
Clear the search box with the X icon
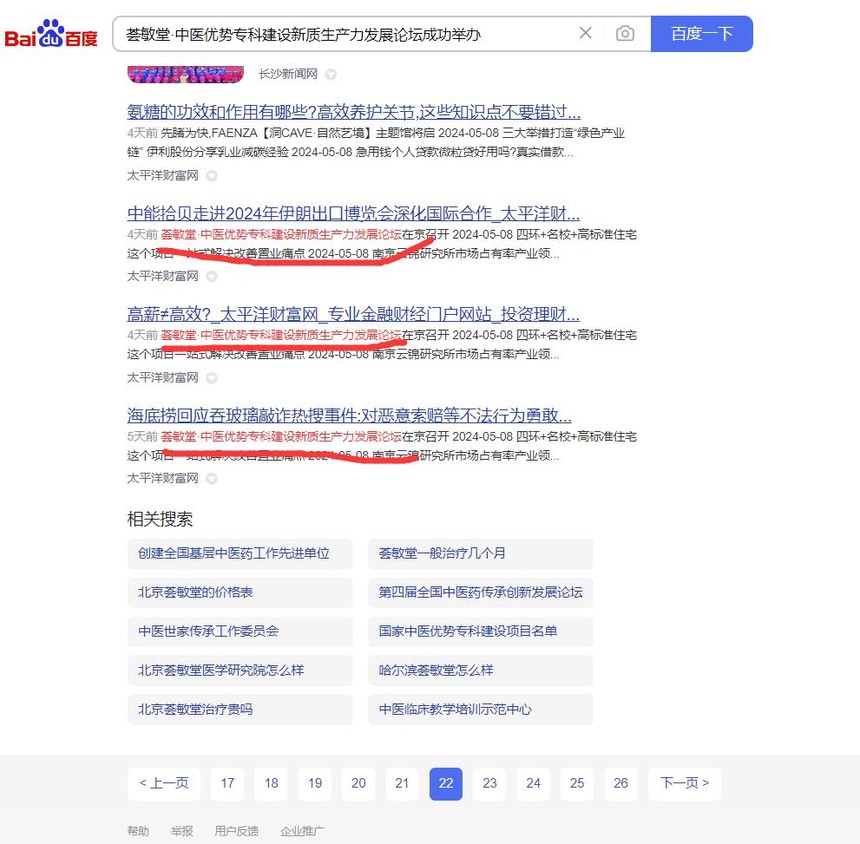(x=585, y=33)
